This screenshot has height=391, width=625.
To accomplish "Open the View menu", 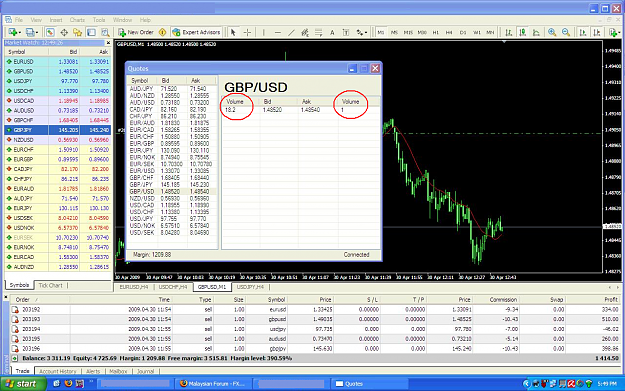I will tap(36, 20).
